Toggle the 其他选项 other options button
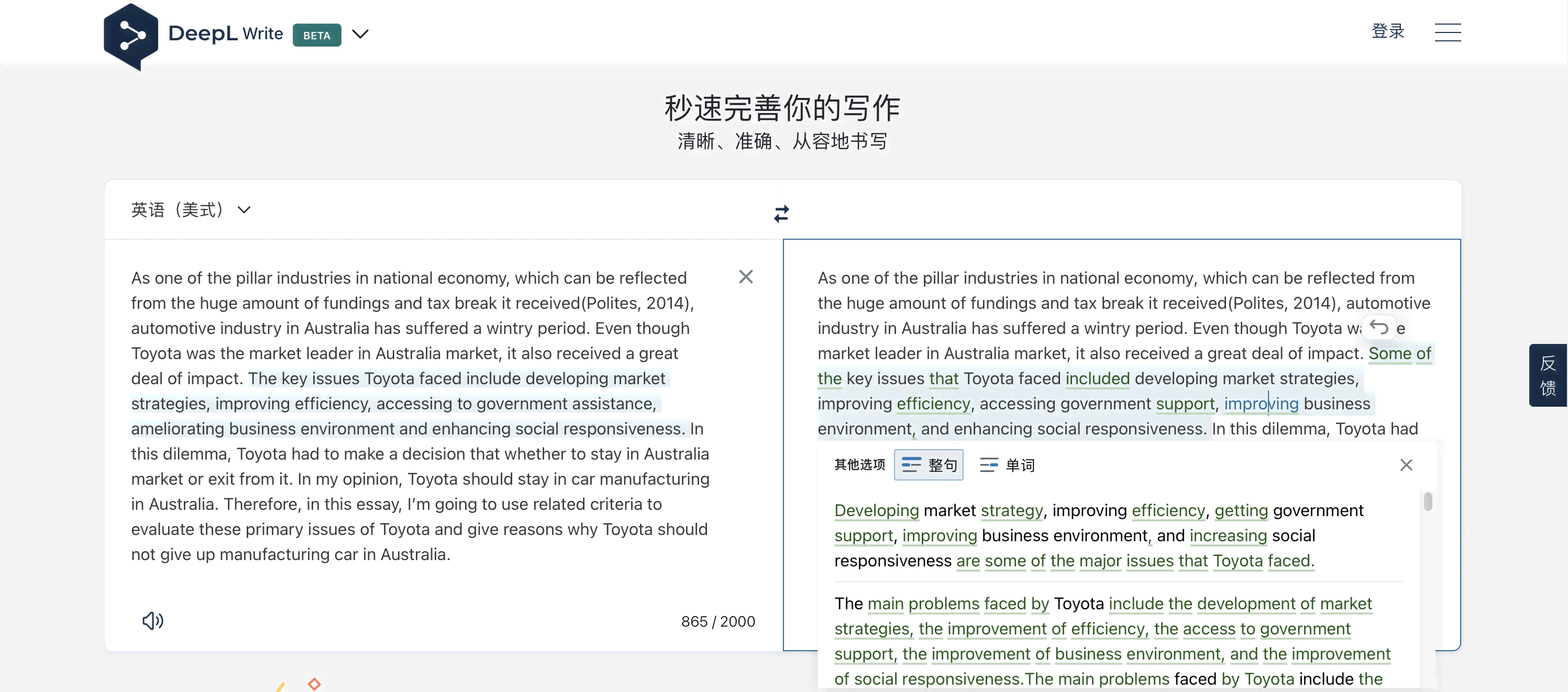Screen dimensions: 1568x692 point(859,464)
